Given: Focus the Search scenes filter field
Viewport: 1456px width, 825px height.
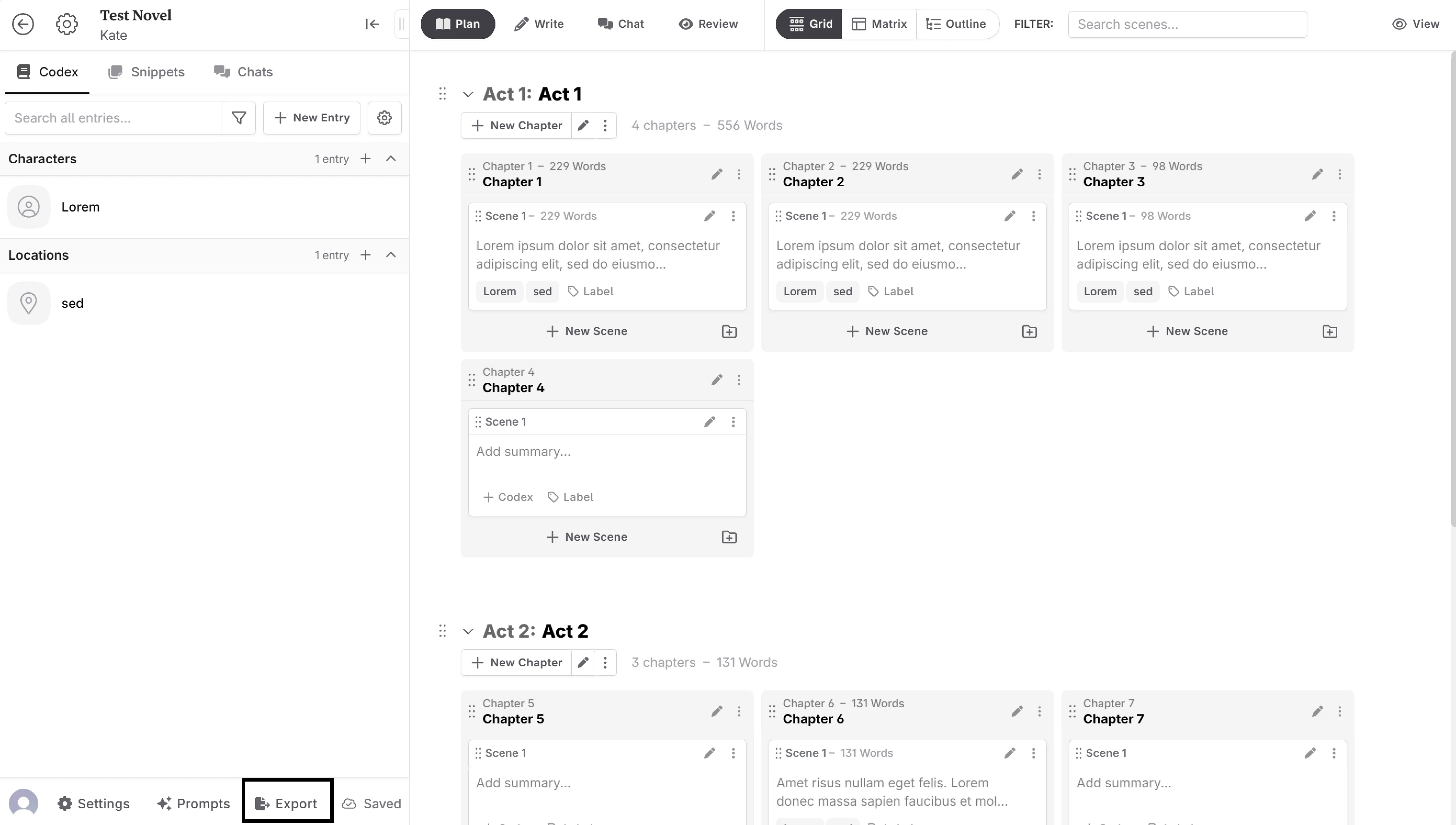Looking at the screenshot, I should 1187,24.
